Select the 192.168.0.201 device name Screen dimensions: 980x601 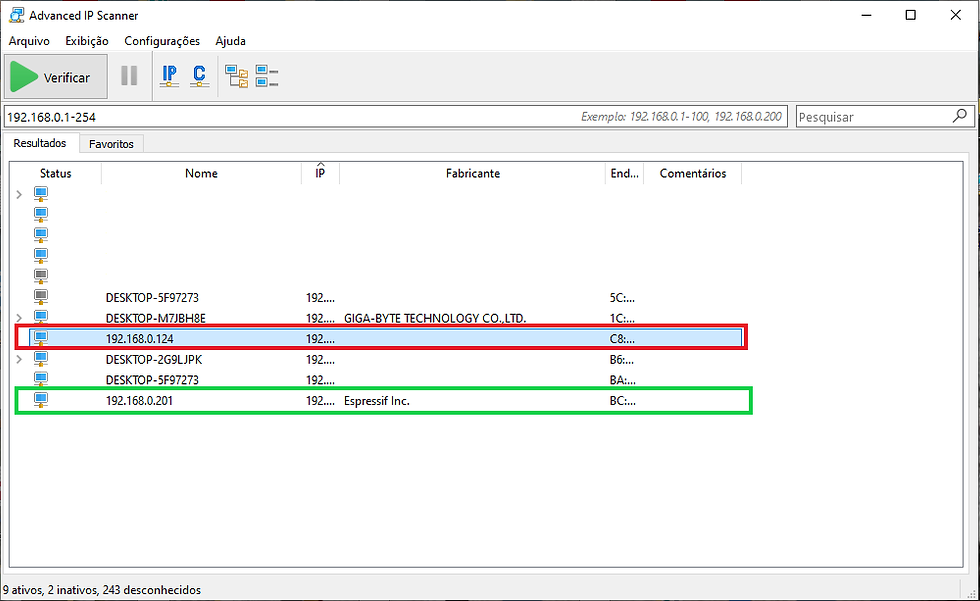point(139,400)
